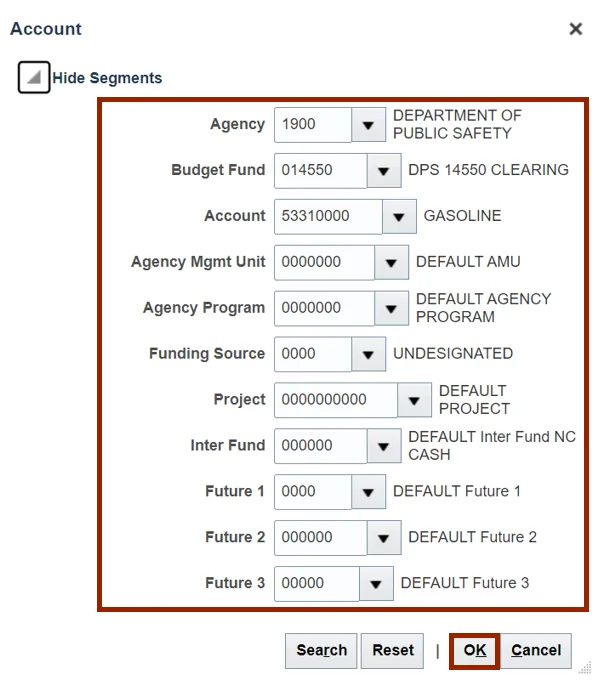Image resolution: width=614 pixels, height=680 pixels.
Task: Cancel the Account dialog
Action: 536,650
